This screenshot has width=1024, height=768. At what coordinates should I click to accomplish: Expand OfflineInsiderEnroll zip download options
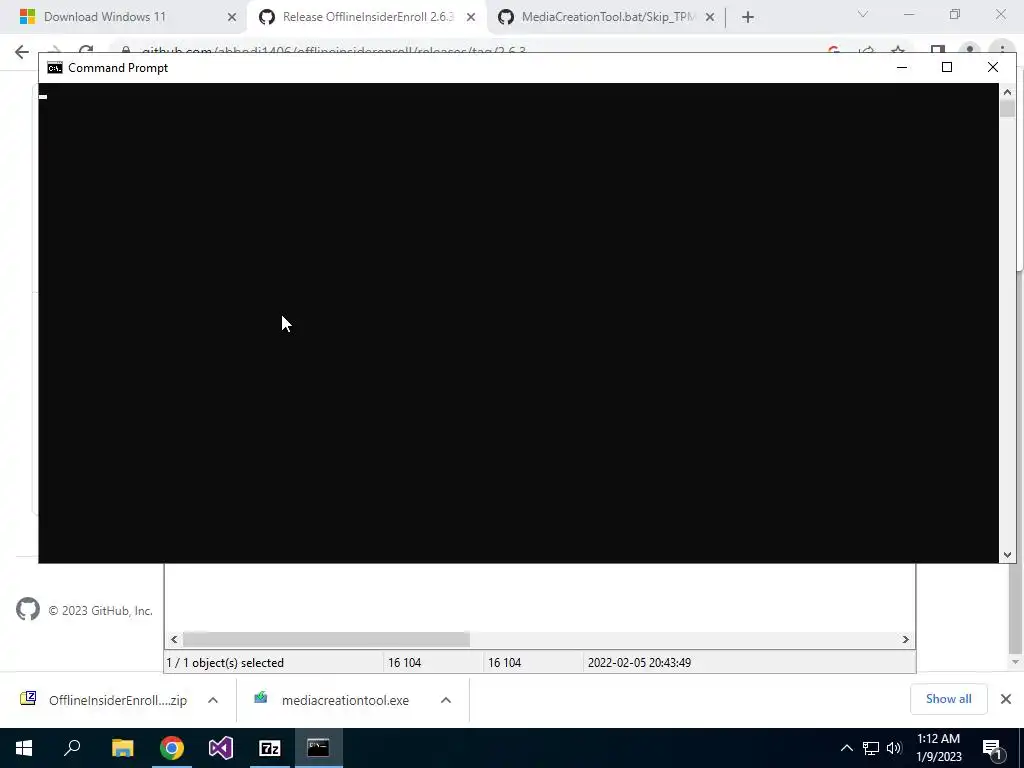point(213,700)
